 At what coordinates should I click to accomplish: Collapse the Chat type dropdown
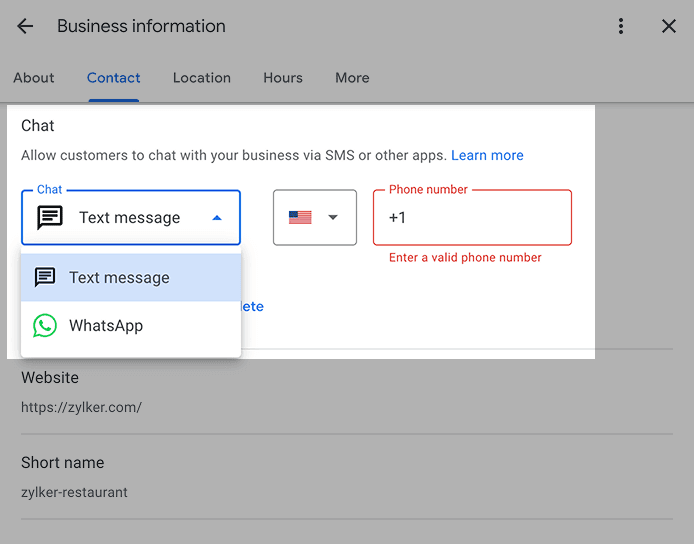[x=131, y=217]
